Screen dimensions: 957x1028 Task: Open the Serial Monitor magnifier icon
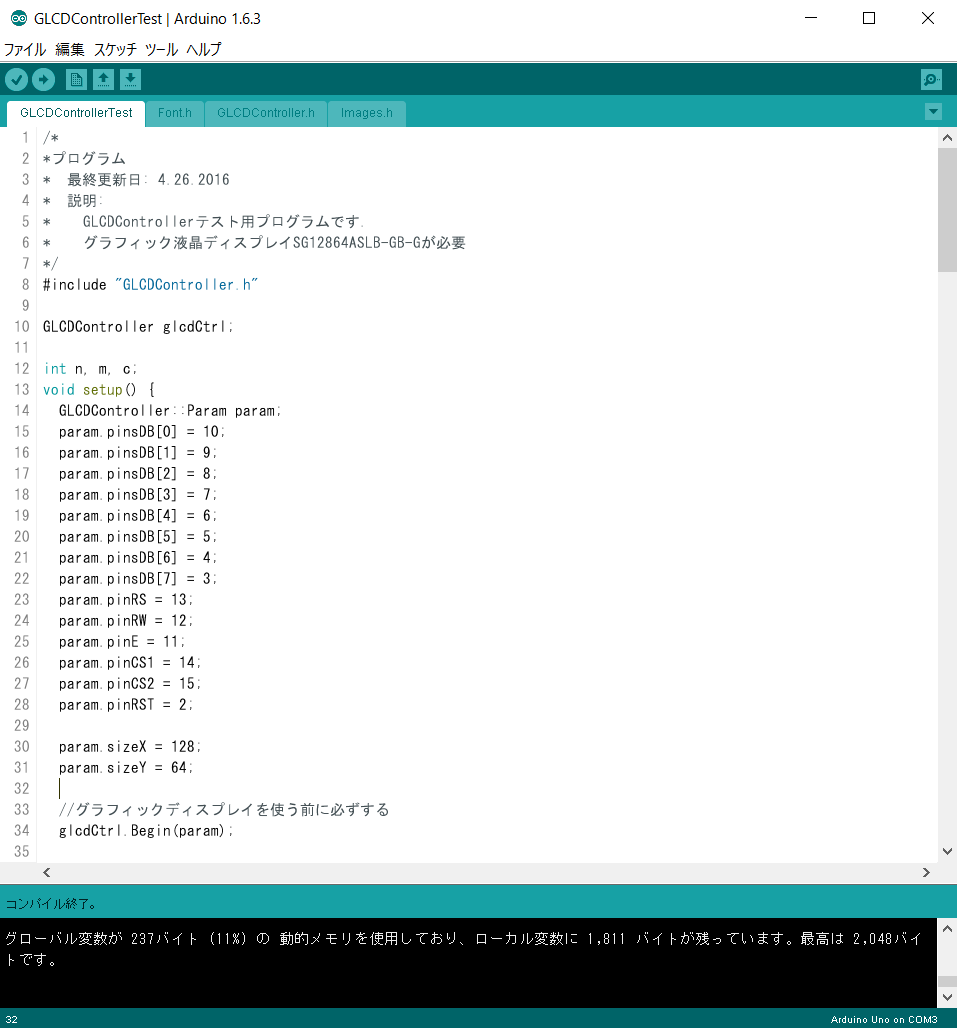point(931,80)
